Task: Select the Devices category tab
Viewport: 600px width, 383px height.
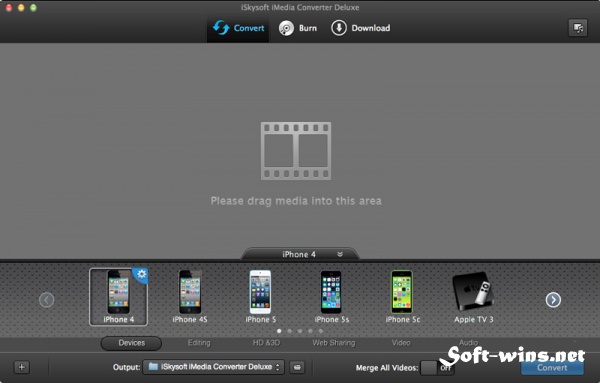Action: (131, 343)
